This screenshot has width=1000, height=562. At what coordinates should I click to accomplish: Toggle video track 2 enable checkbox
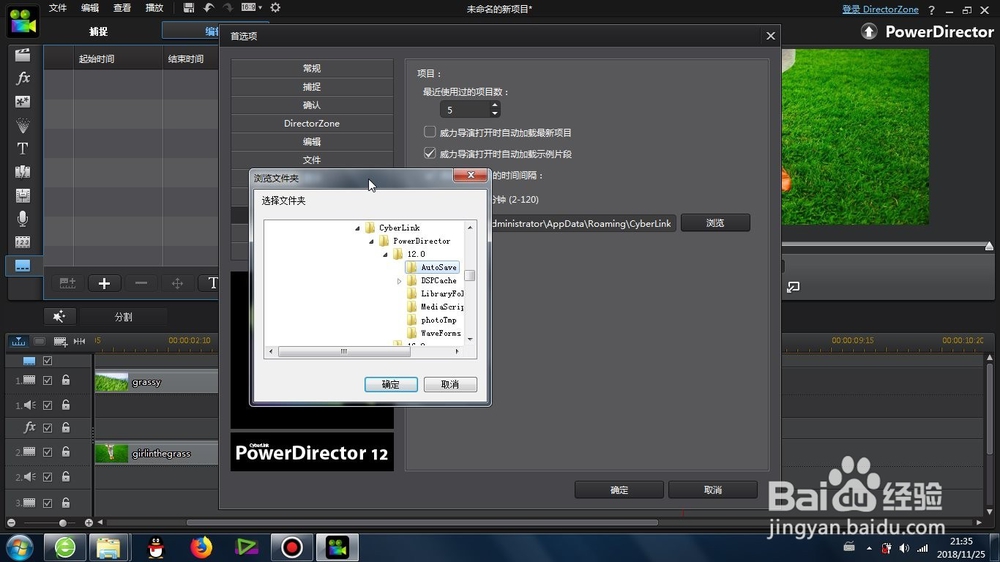coord(47,452)
